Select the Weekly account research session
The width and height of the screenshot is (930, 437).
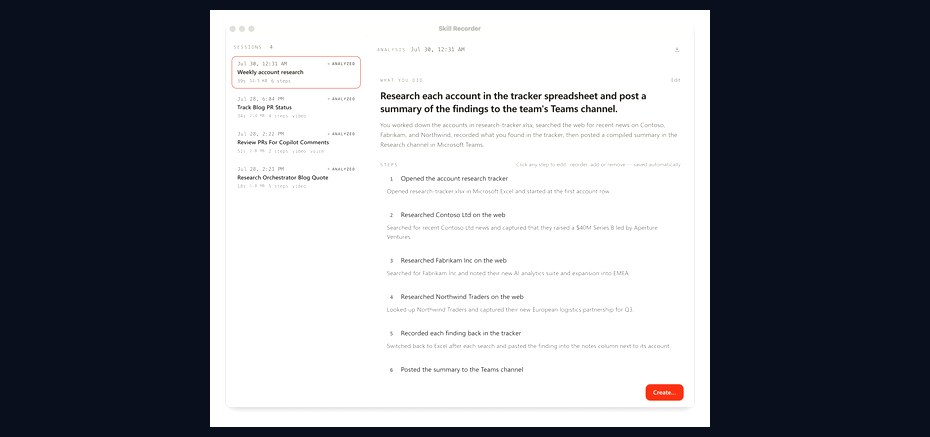pos(296,72)
